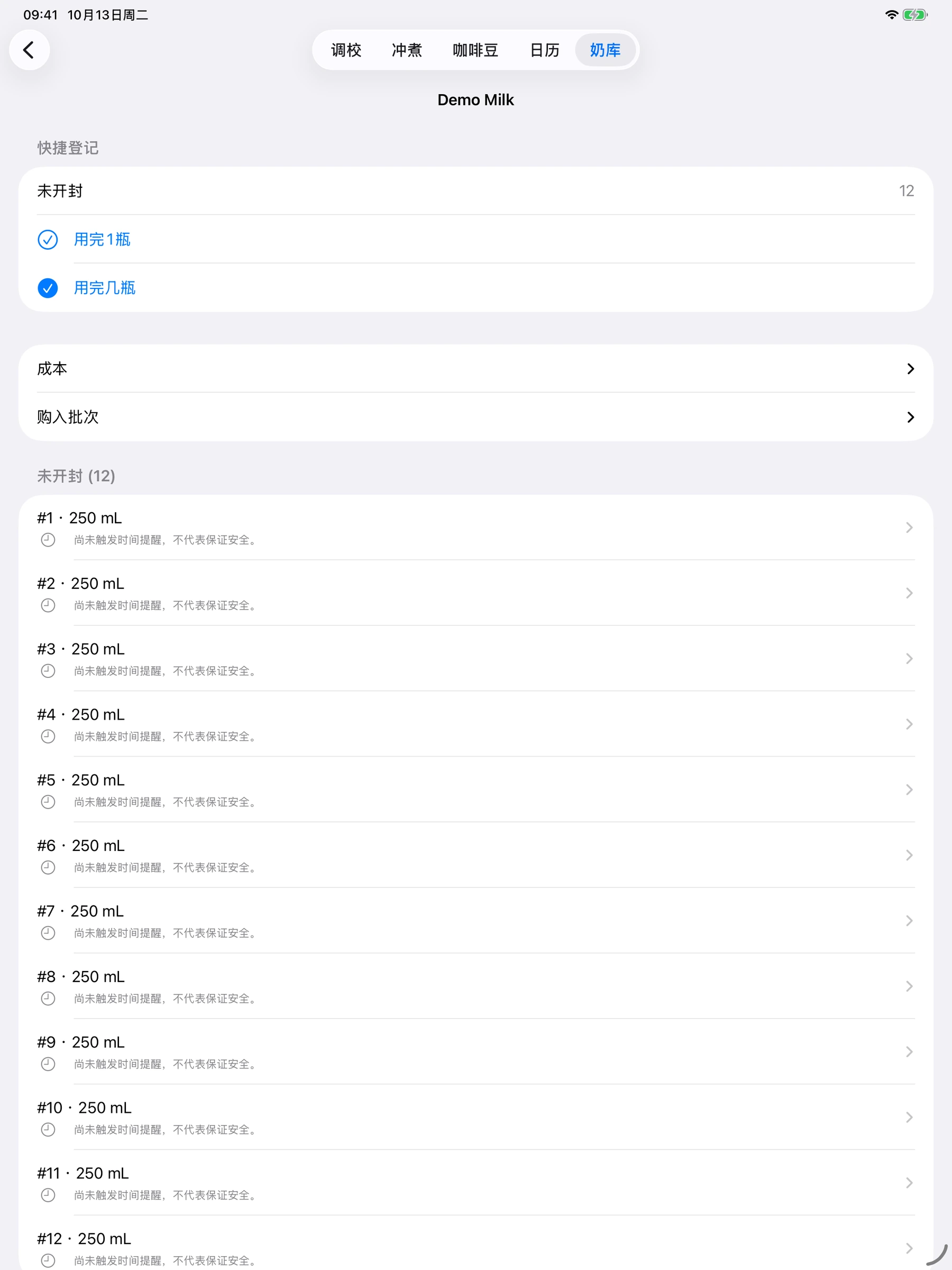The image size is (952, 1270).
Task: Tap the 用完1瓶 quick log button
Action: click(x=475, y=239)
